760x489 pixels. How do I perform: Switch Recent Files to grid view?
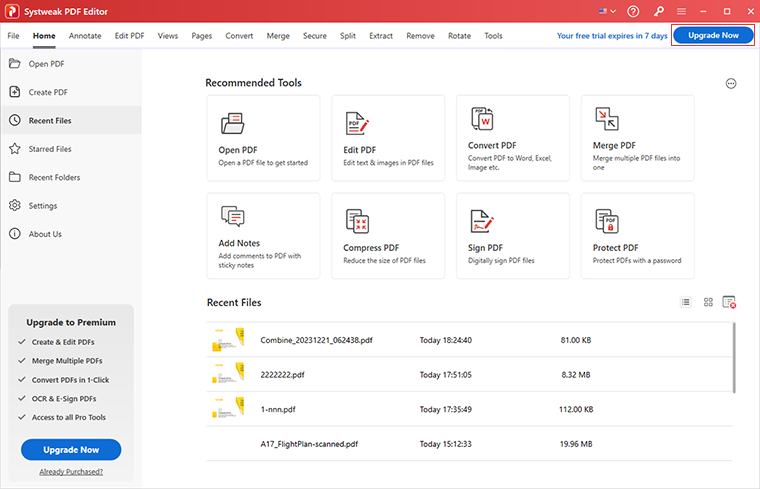point(708,302)
